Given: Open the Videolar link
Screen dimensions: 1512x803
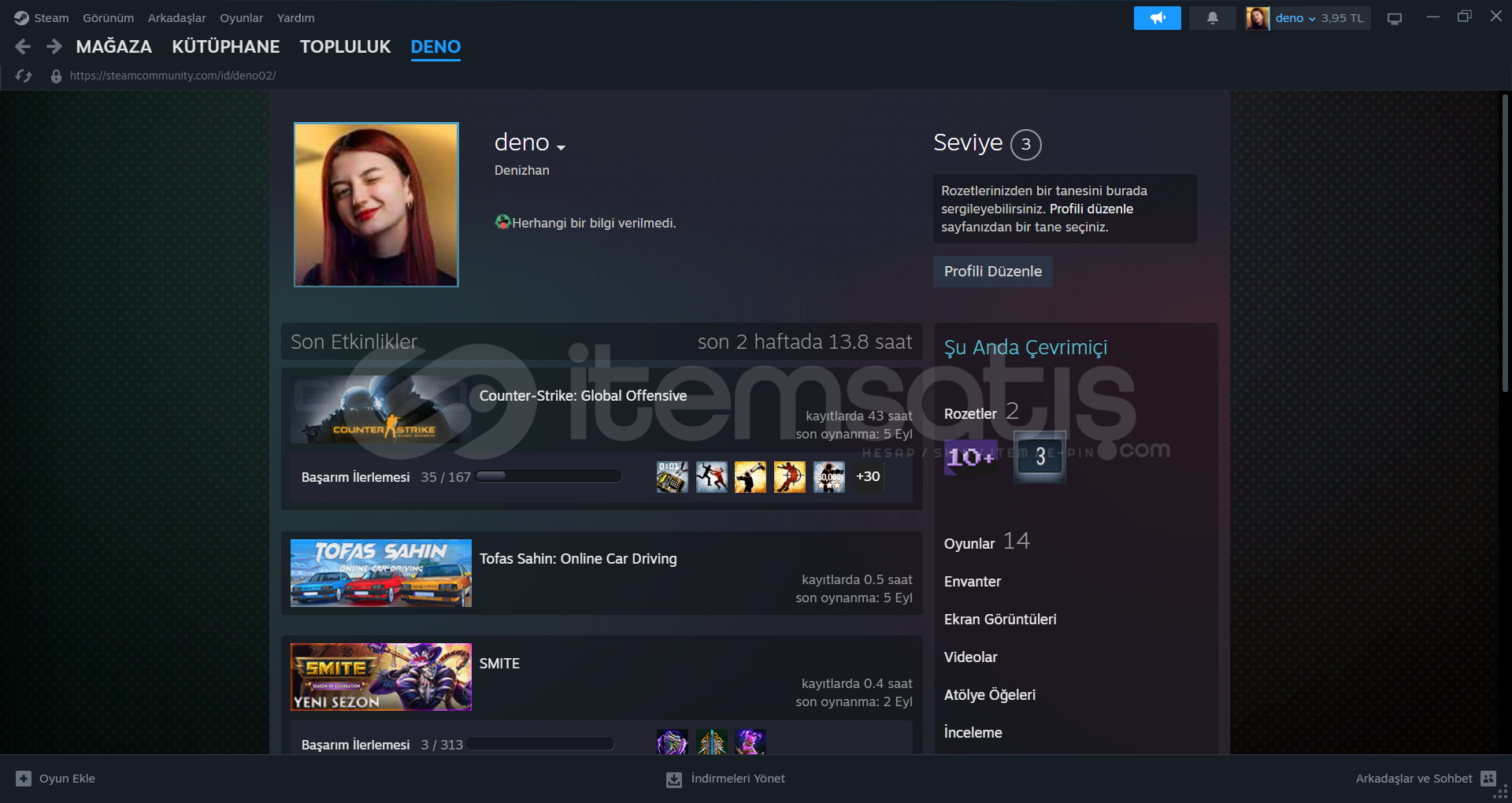Looking at the screenshot, I should [970, 657].
